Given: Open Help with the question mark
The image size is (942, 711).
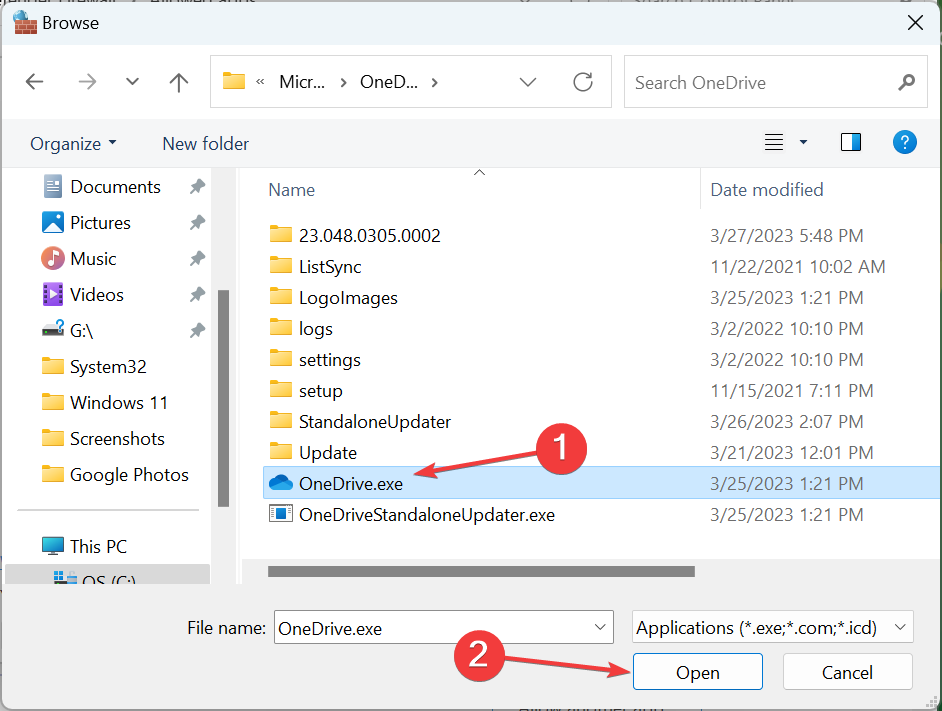Looking at the screenshot, I should pyautogui.click(x=904, y=142).
